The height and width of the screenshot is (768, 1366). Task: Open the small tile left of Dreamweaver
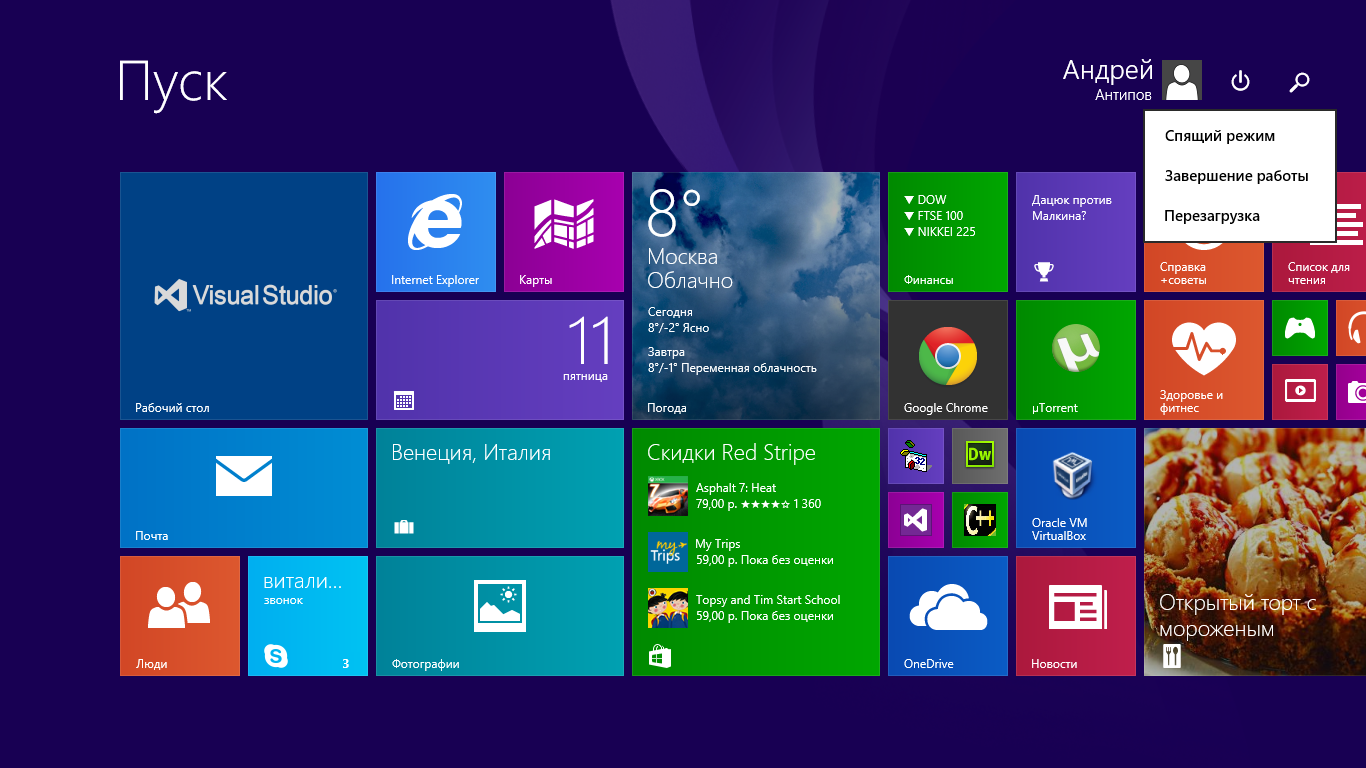[915, 456]
